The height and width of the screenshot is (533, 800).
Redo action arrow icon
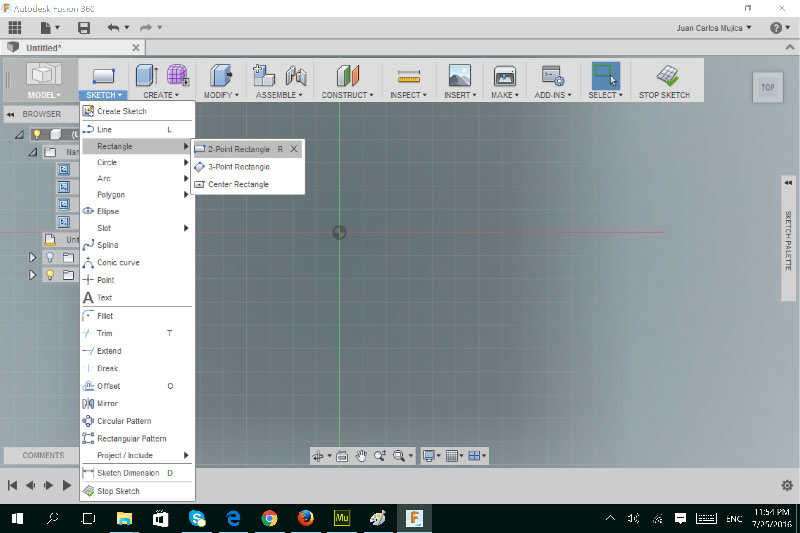pyautogui.click(x=146, y=28)
